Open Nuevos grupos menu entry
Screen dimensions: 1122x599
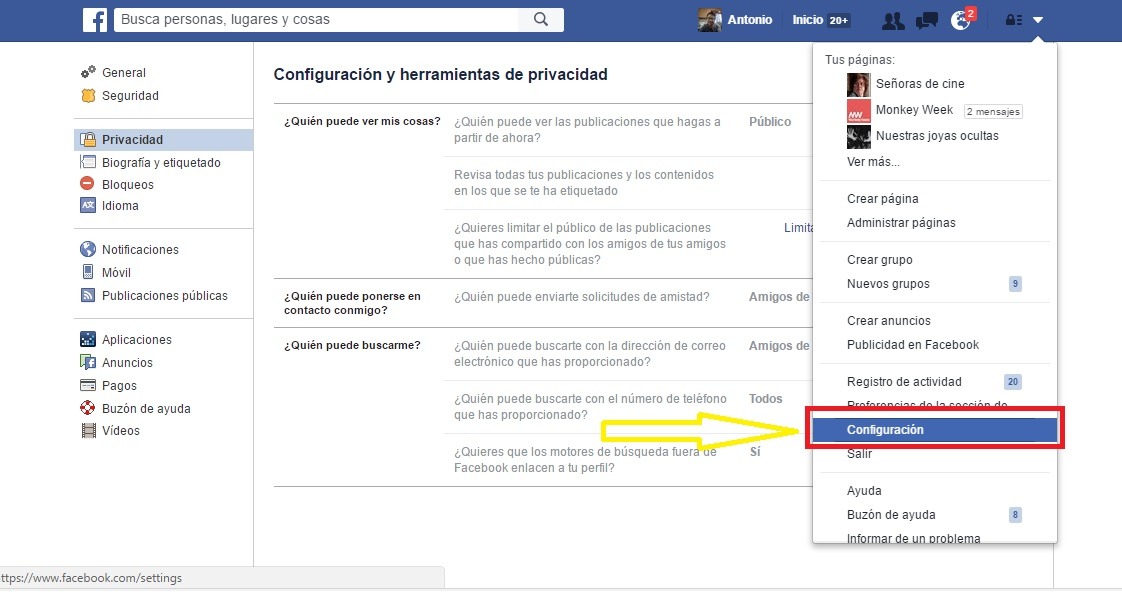(889, 284)
